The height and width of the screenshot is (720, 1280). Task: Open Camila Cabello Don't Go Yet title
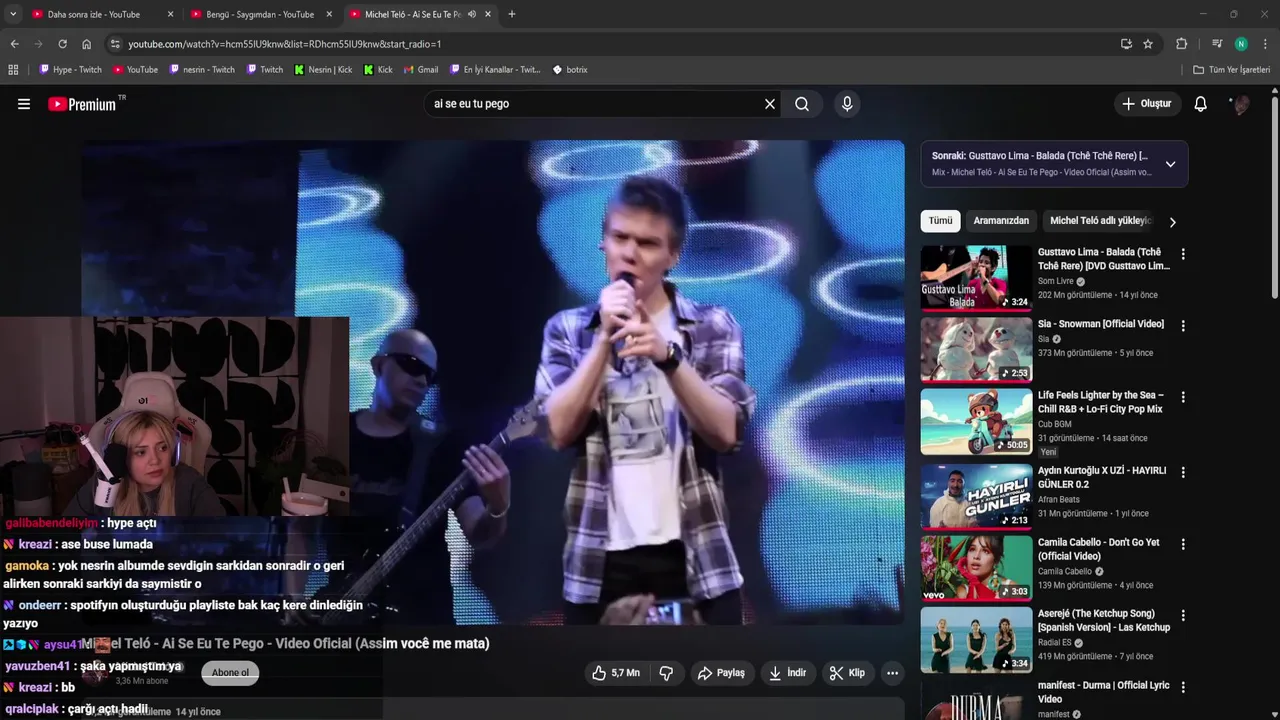pos(1099,549)
